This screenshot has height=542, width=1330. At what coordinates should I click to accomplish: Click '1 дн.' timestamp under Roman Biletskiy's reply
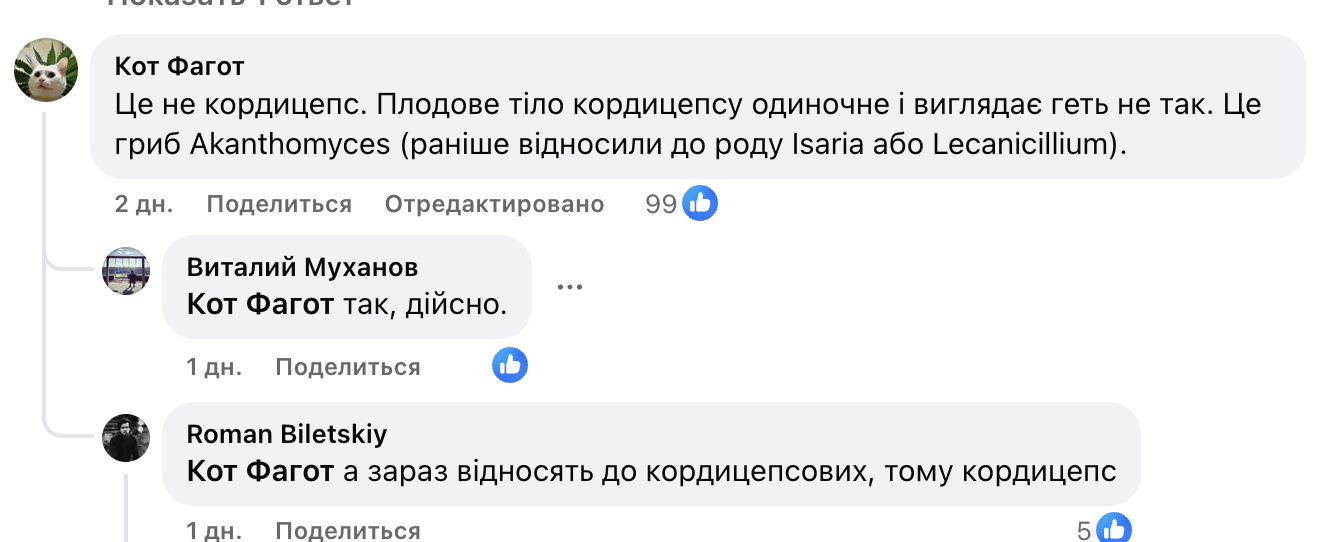214,530
